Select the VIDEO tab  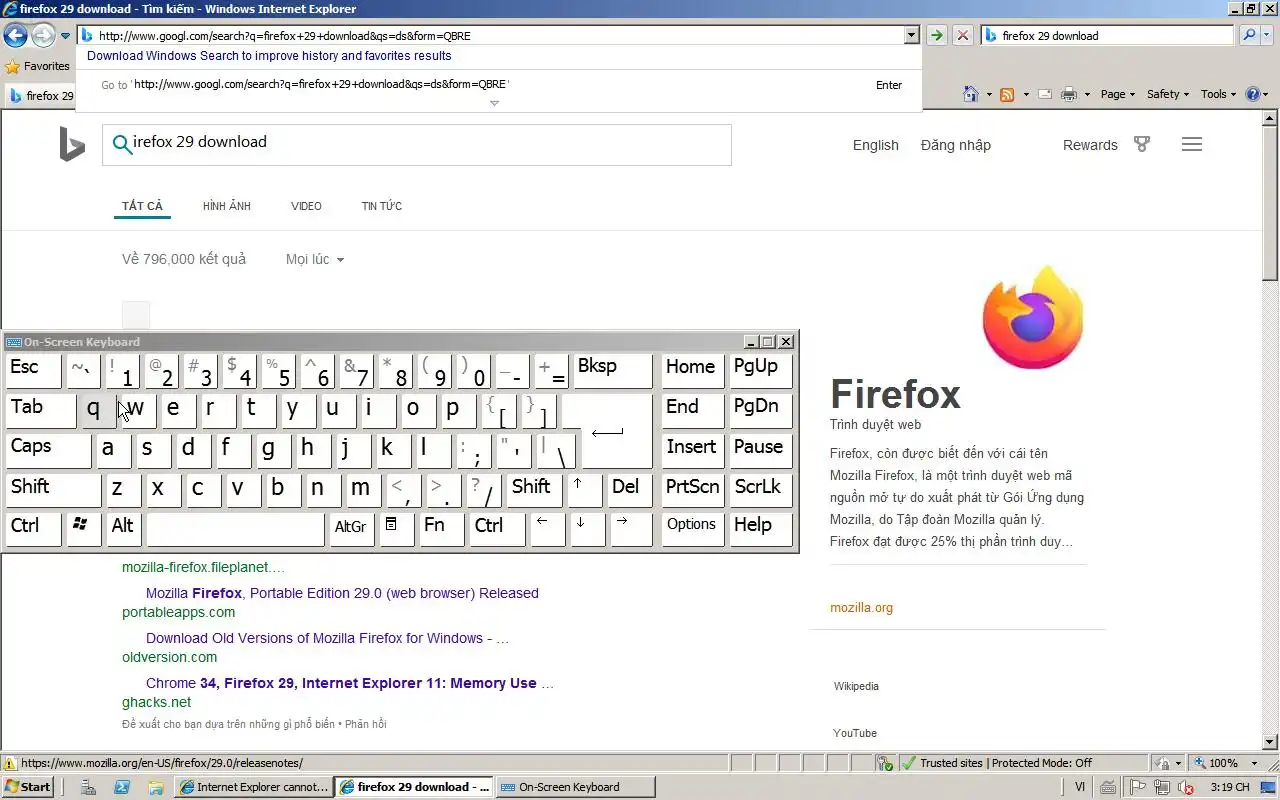tap(306, 206)
